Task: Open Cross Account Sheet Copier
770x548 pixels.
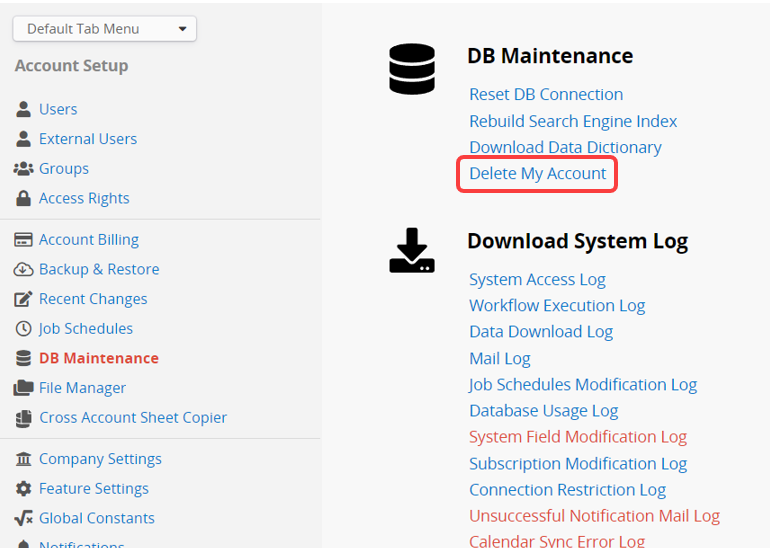Action: point(133,418)
